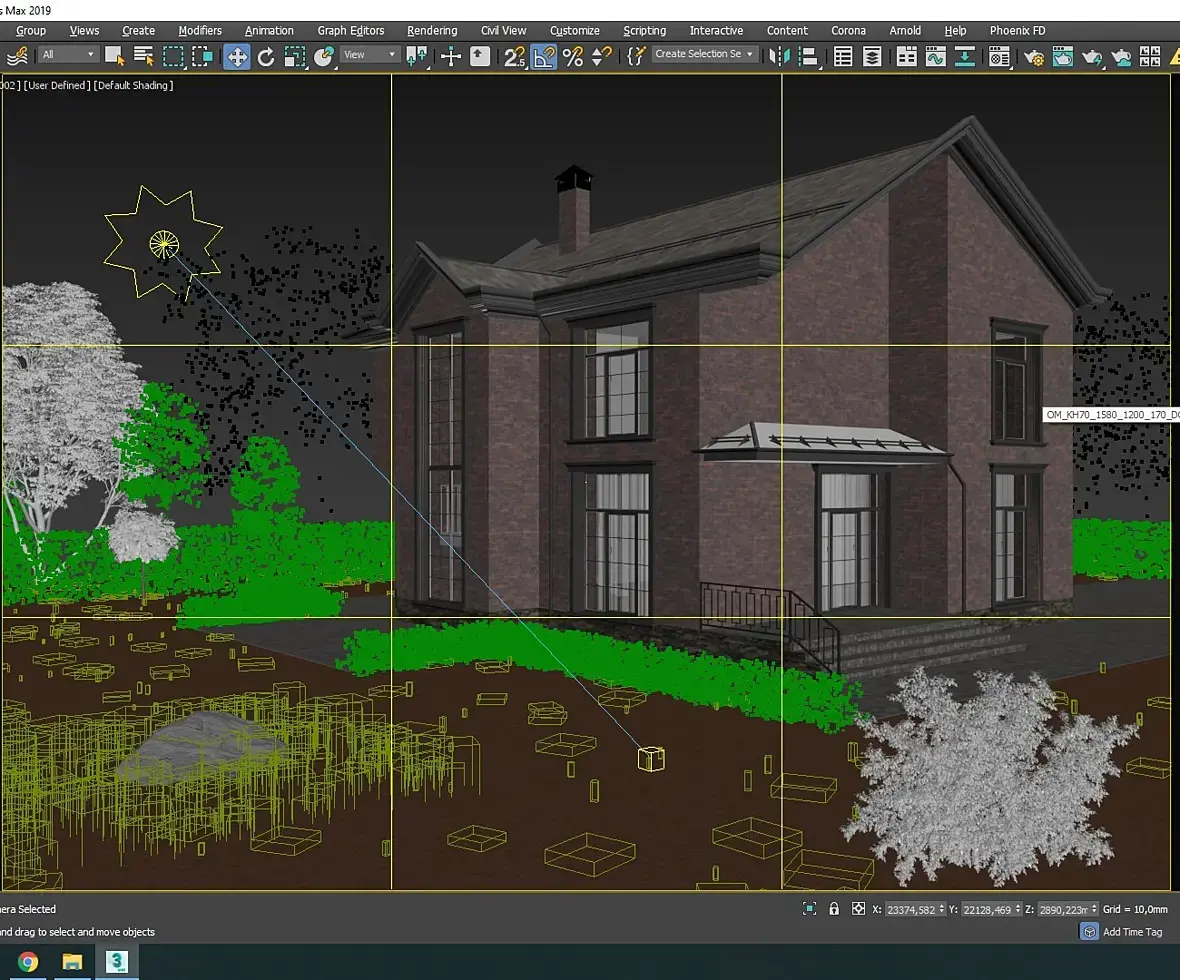Toggle the 2.5D Snaps button
This screenshot has width=1180, height=980.
point(514,56)
